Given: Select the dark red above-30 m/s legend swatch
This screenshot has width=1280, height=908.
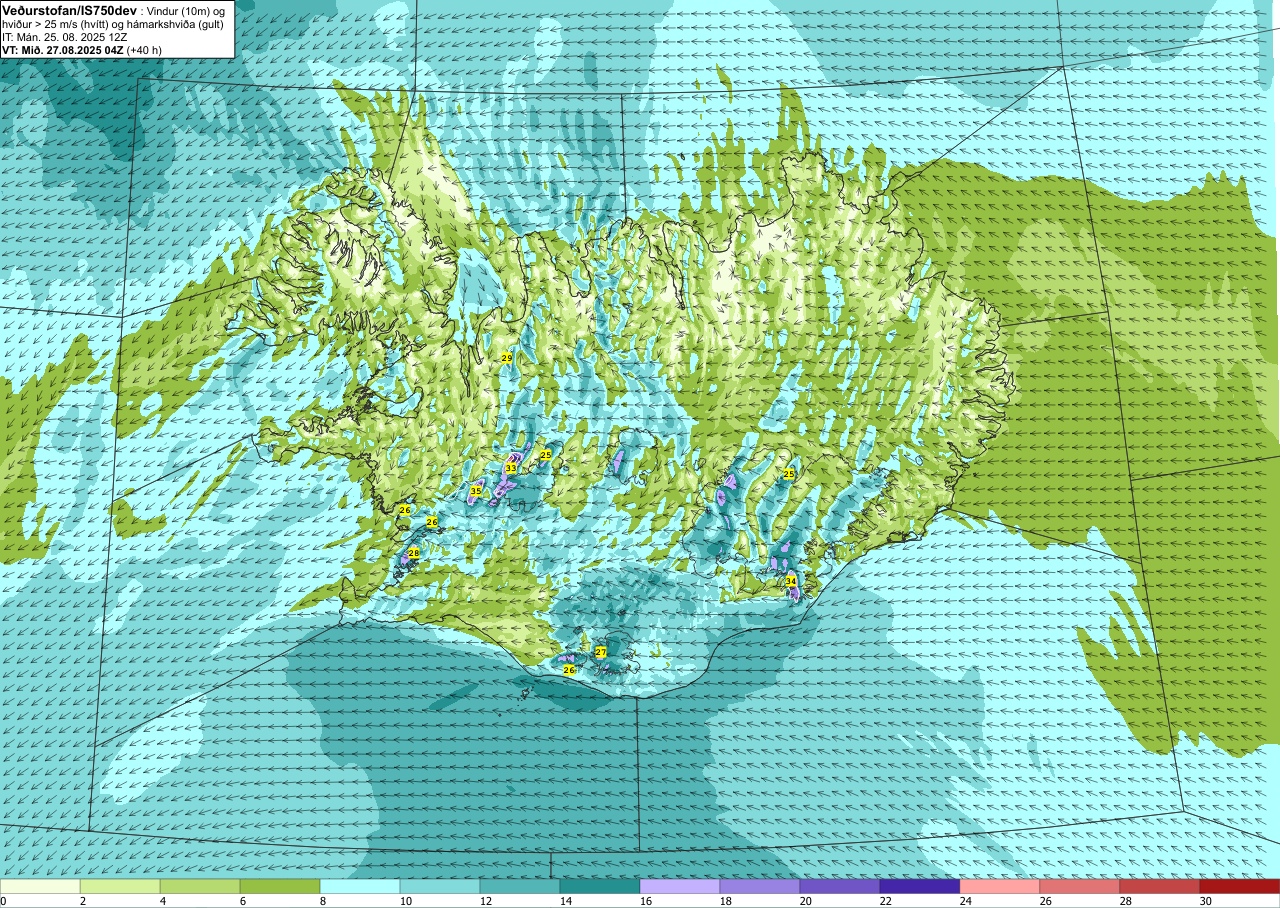Looking at the screenshot, I should pyautogui.click(x=1240, y=886).
